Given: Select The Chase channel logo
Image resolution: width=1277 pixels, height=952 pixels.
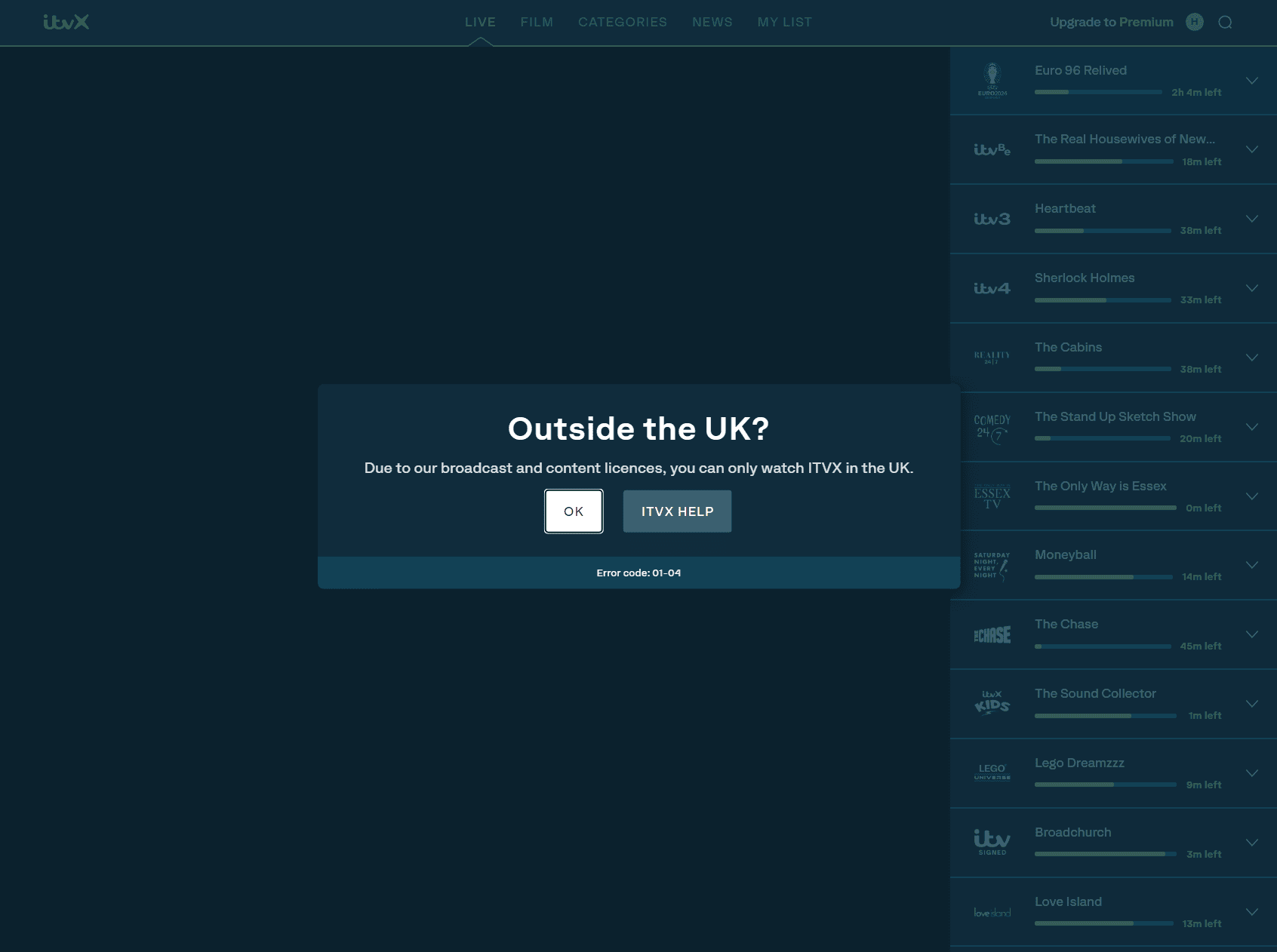Looking at the screenshot, I should click(992, 635).
